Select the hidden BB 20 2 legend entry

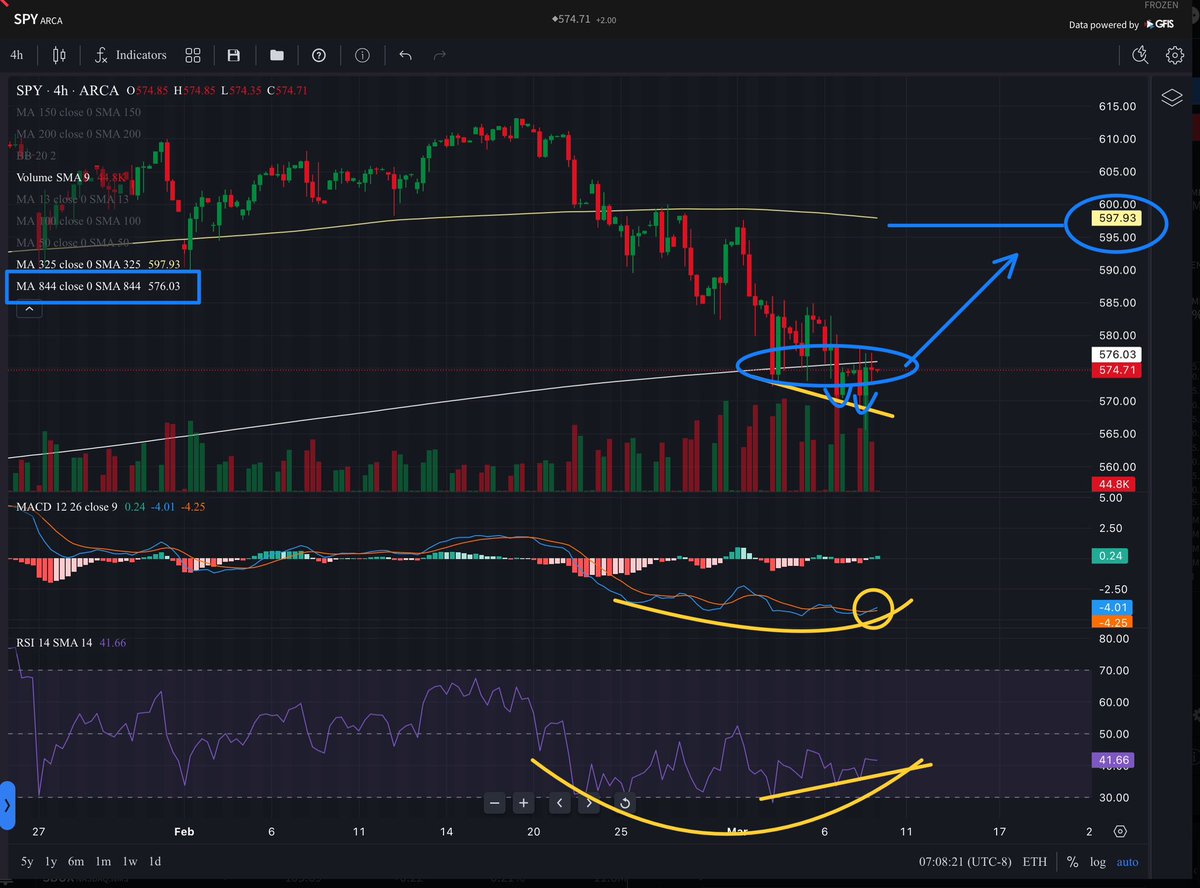point(36,155)
